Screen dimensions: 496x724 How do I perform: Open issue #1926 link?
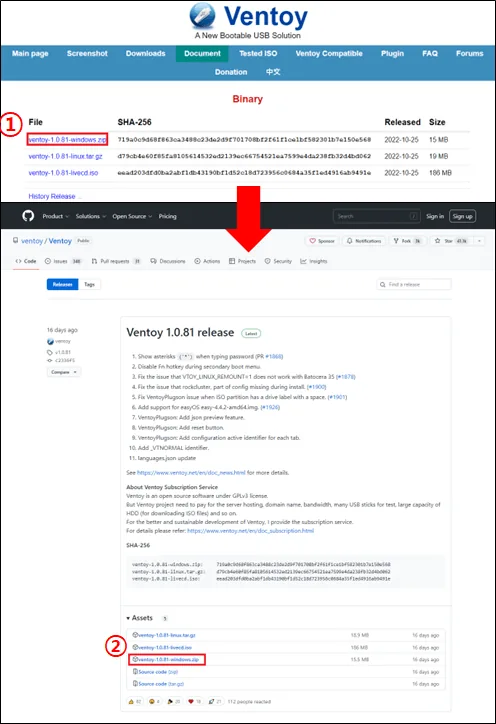click(x=270, y=407)
